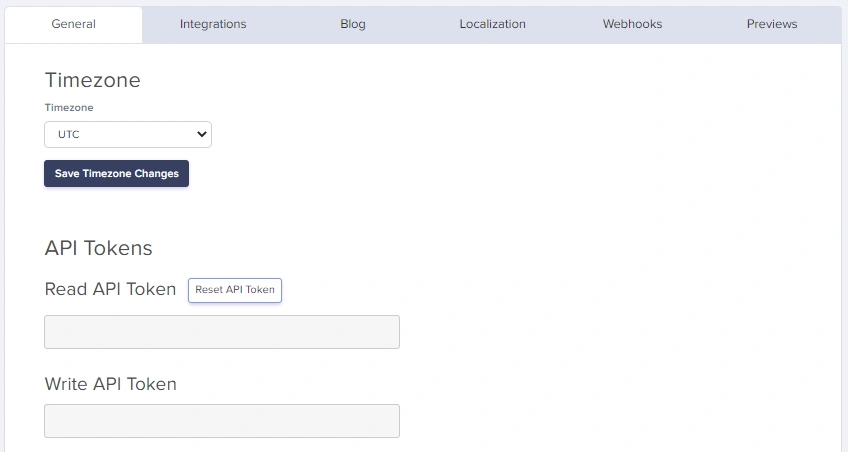Click the API Tokens section heading
The image size is (848, 452).
click(98, 248)
